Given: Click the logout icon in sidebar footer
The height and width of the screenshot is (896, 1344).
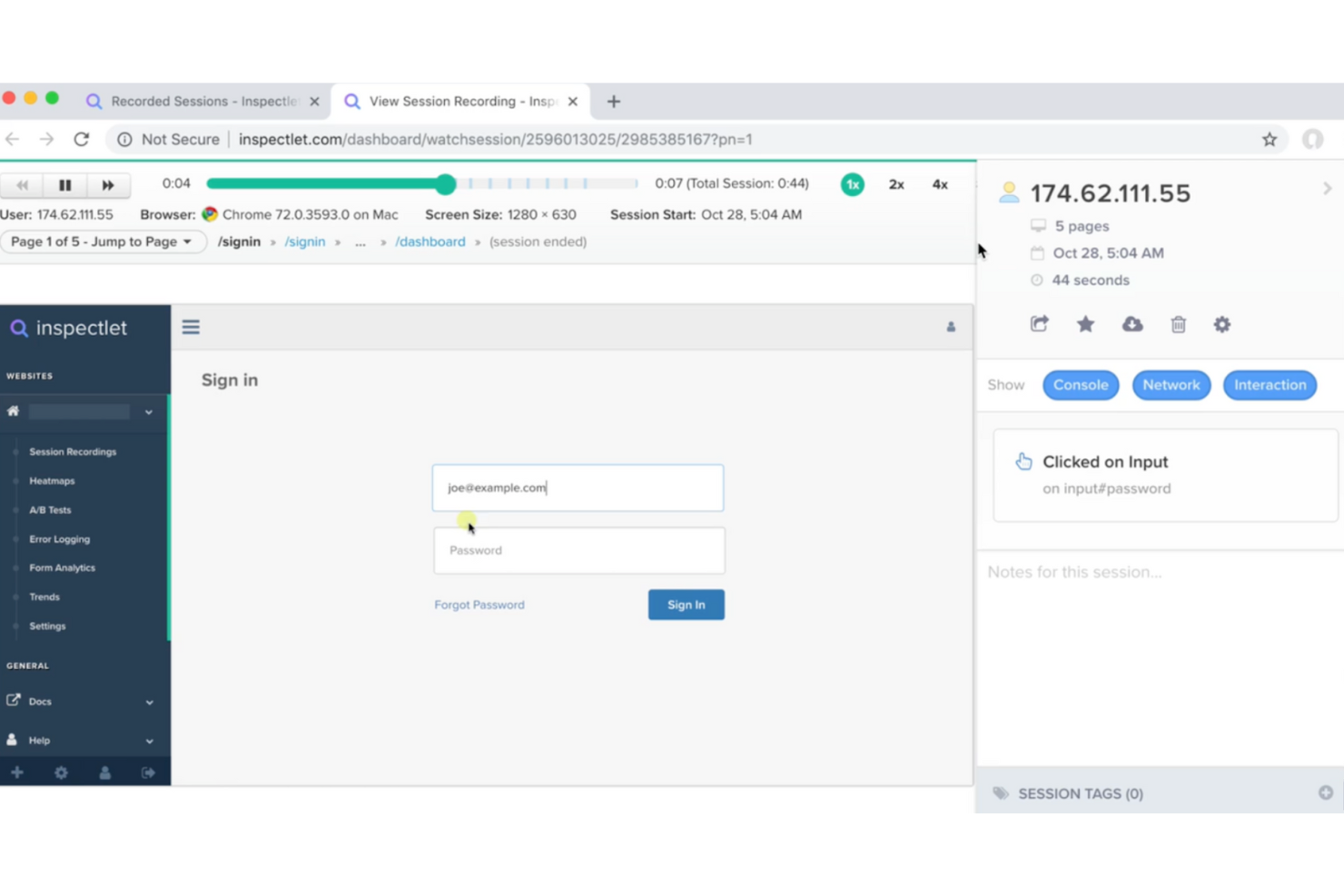Looking at the screenshot, I should 148,773.
